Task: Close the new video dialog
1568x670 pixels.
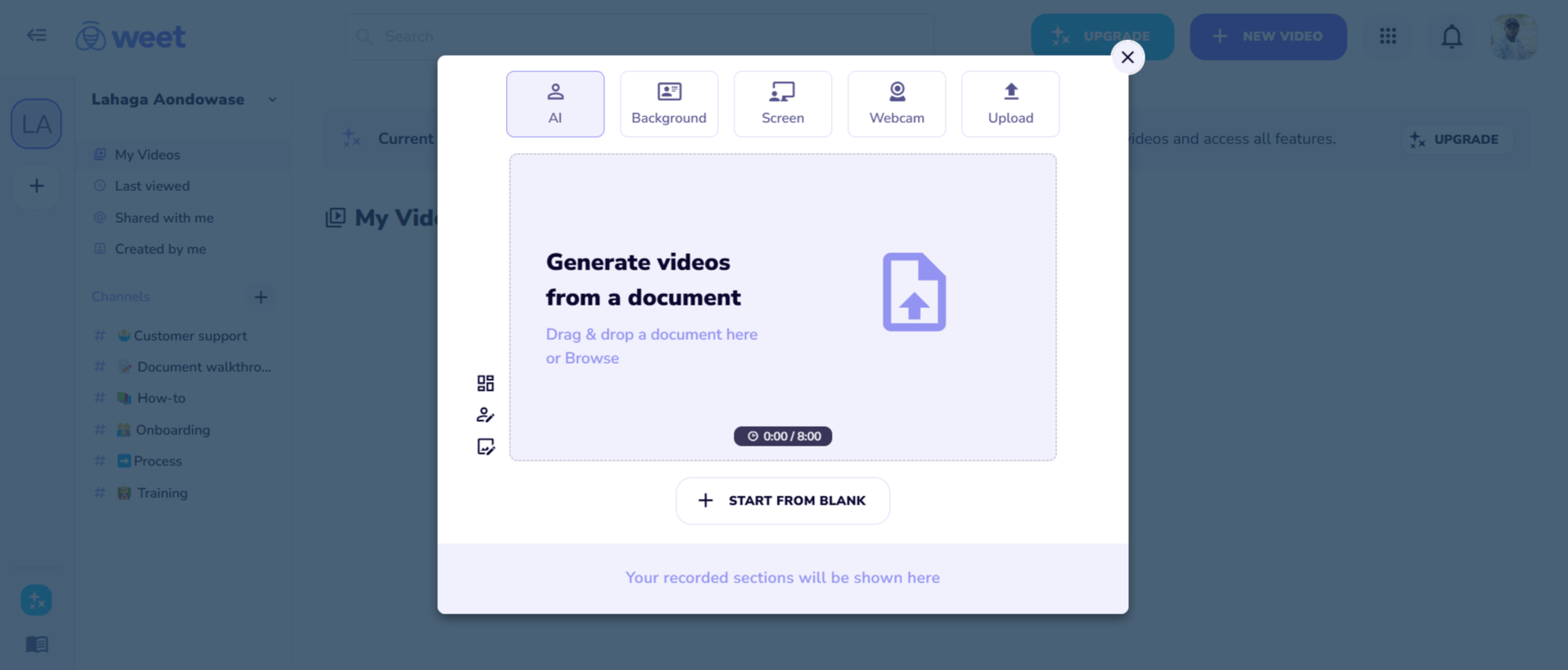Action: [x=1127, y=57]
